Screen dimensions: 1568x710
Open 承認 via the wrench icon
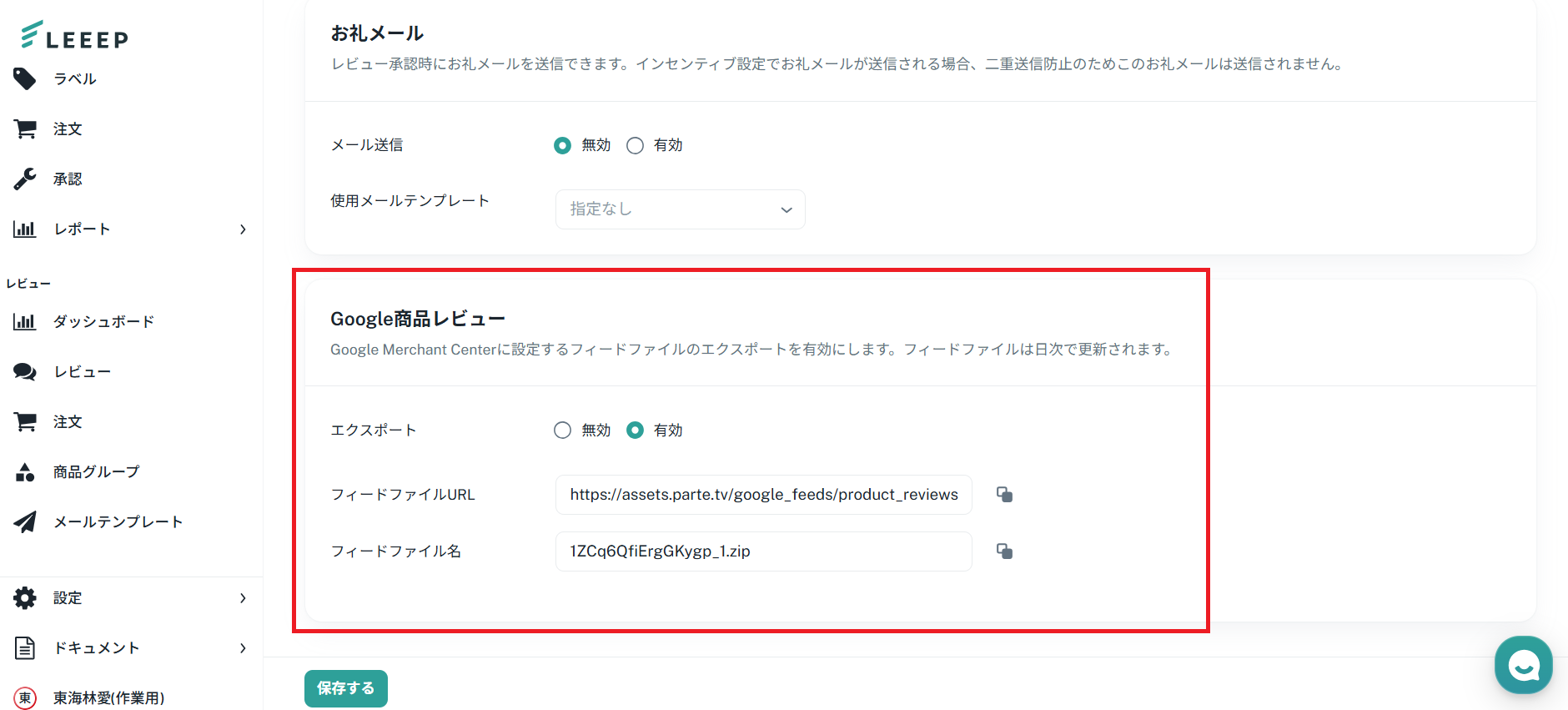pyautogui.click(x=25, y=179)
